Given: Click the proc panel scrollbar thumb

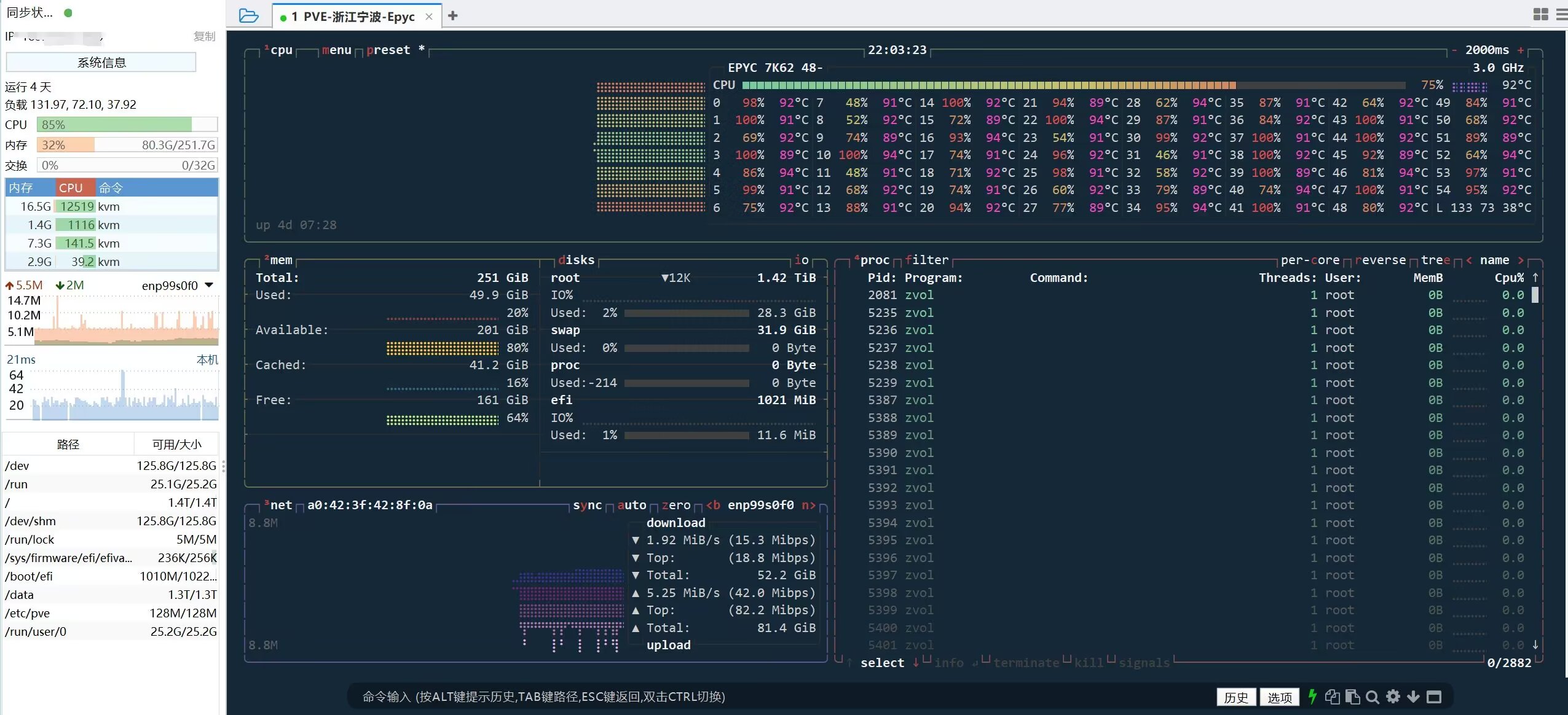Looking at the screenshot, I should (x=1535, y=295).
